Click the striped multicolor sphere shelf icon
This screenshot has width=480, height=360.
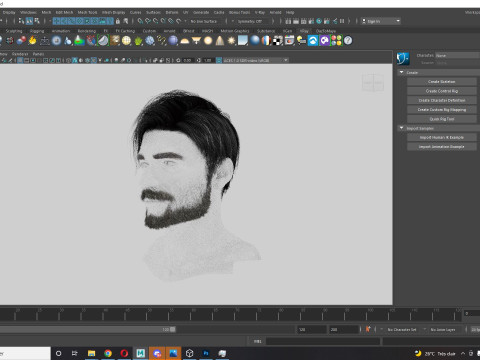(266, 41)
